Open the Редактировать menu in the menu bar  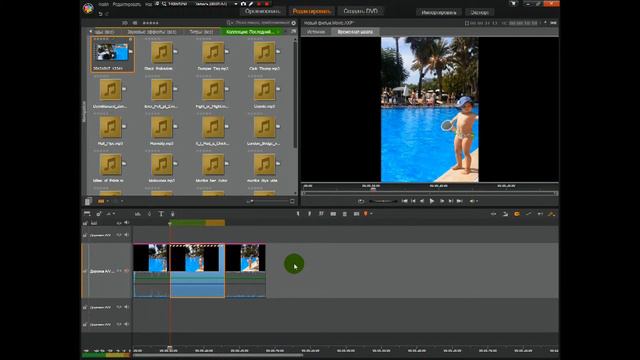pos(127,4)
